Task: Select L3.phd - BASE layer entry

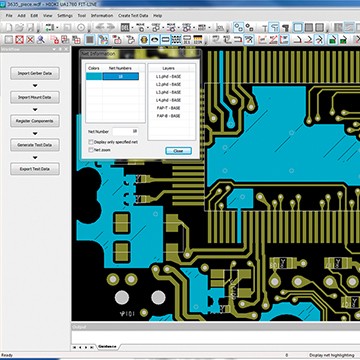Action: coord(168,92)
